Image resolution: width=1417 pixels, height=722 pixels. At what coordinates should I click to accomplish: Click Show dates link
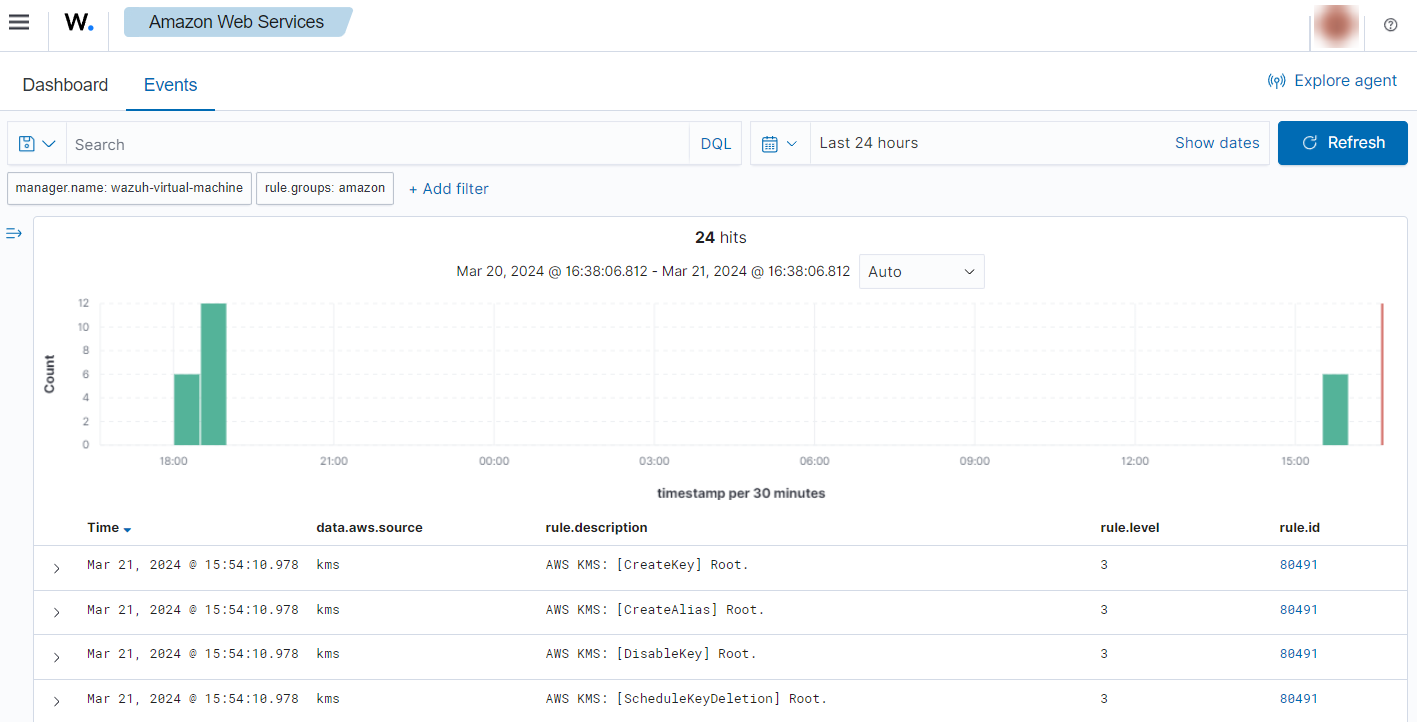point(1216,143)
